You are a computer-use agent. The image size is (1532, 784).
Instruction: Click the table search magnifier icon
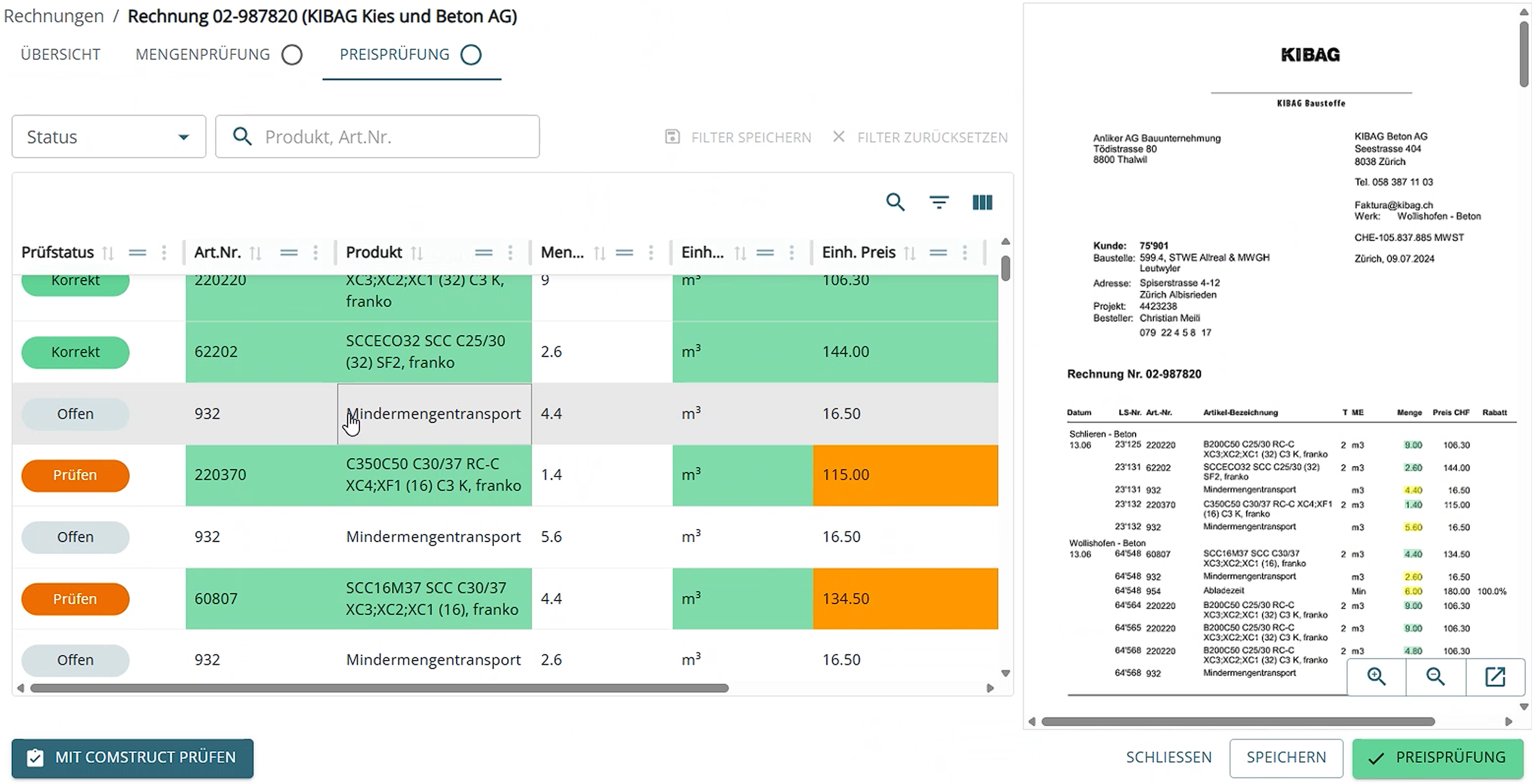pos(895,202)
